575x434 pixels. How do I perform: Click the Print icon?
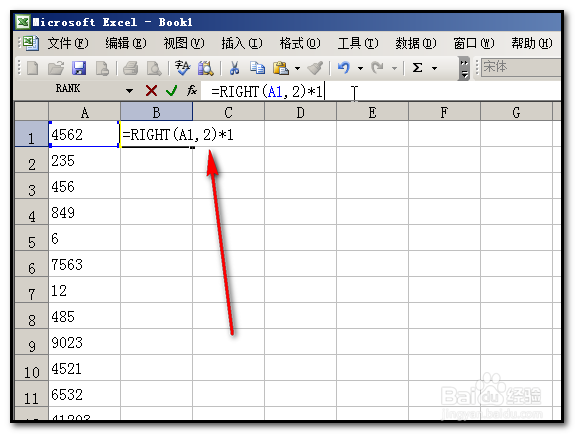pyautogui.click(x=131, y=68)
